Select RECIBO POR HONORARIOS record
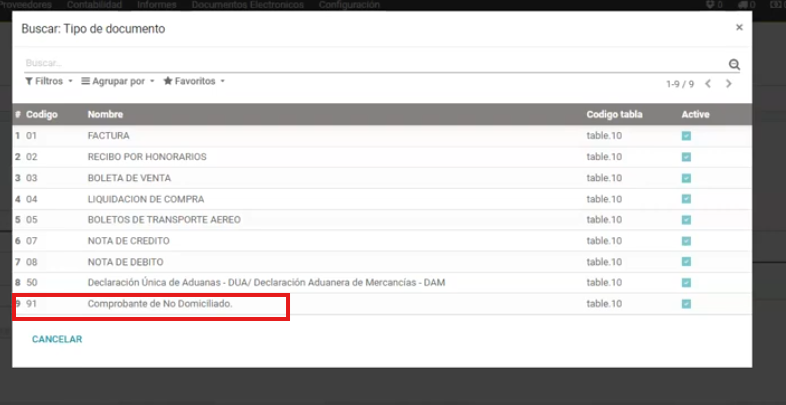786x405 pixels. point(147,157)
